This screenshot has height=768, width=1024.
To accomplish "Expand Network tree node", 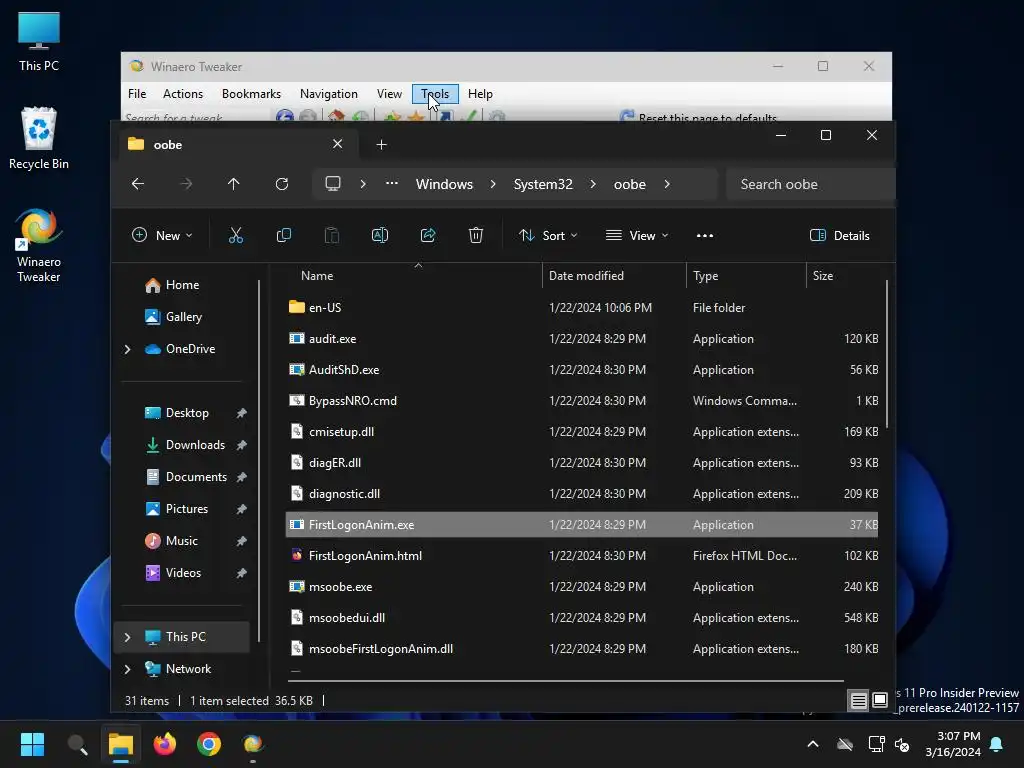I will point(127,669).
